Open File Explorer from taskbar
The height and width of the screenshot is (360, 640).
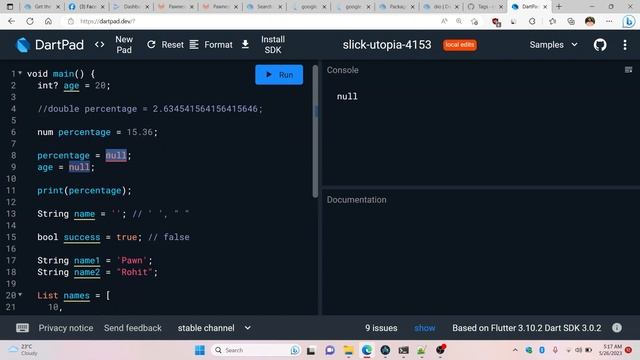[348, 350]
